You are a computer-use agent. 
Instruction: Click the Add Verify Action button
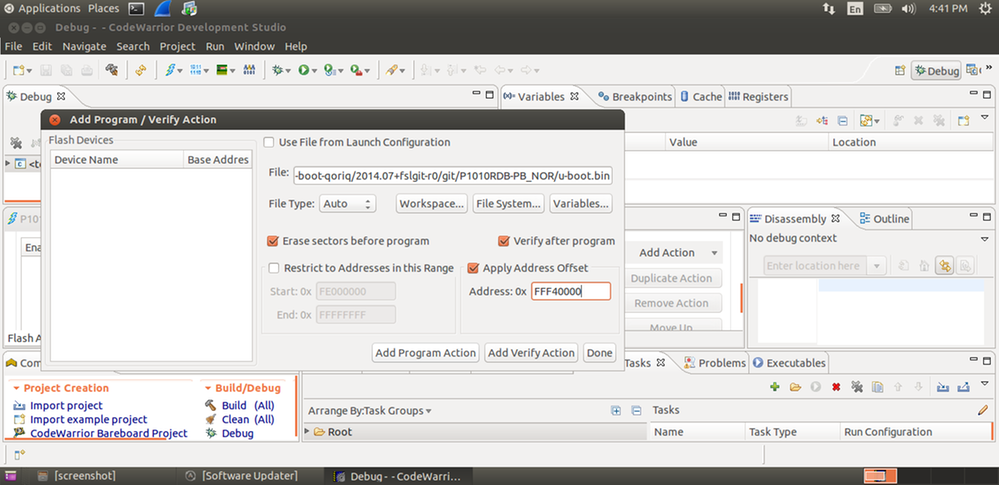point(531,352)
